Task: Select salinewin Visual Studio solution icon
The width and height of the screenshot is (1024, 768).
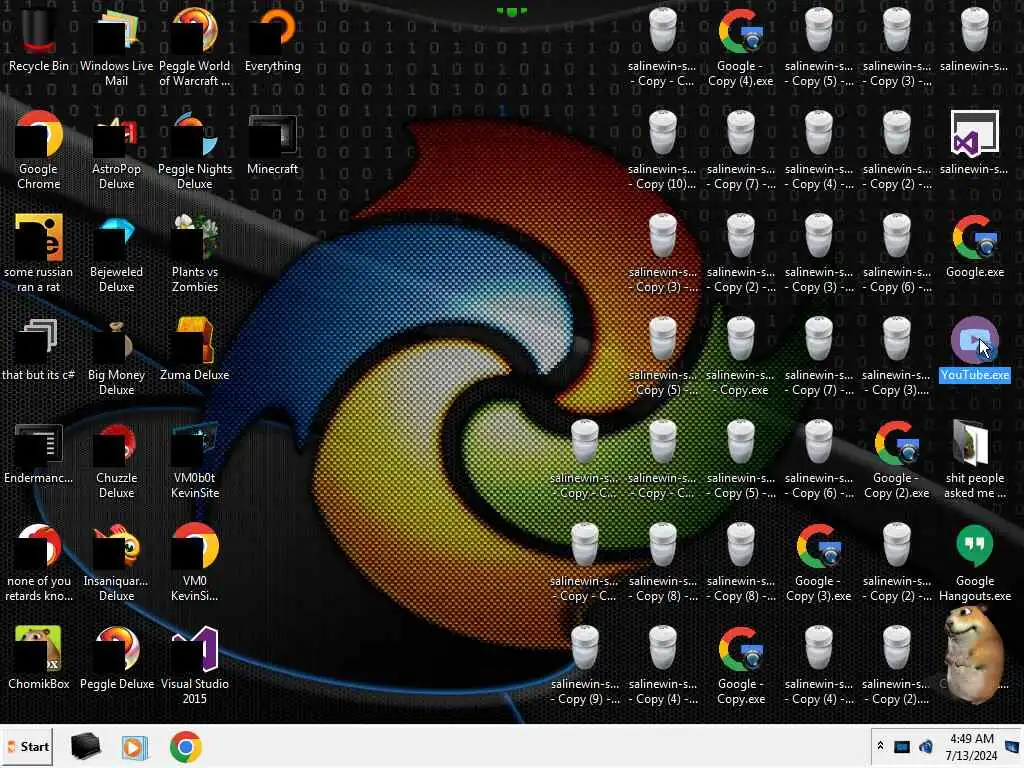Action: coord(975,144)
